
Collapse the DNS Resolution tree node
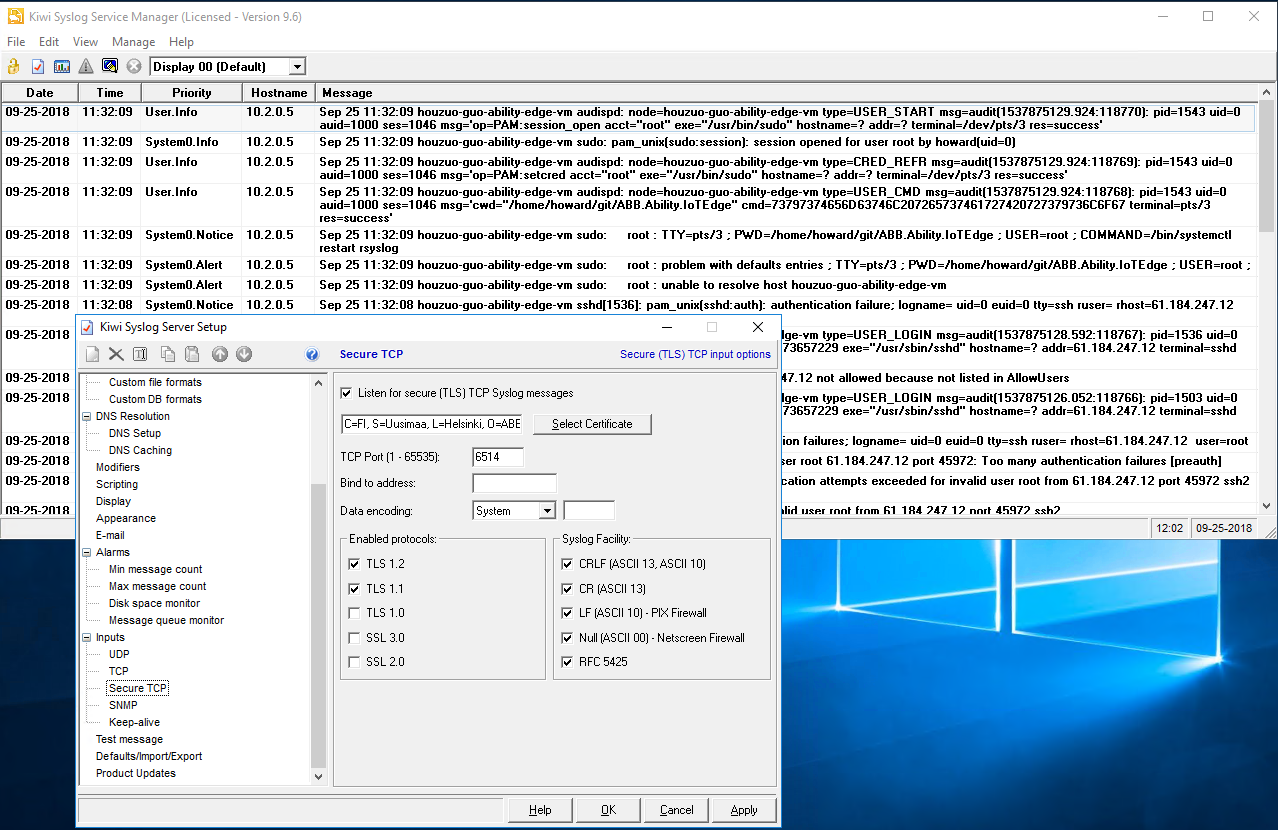pyautogui.click(x=86, y=416)
